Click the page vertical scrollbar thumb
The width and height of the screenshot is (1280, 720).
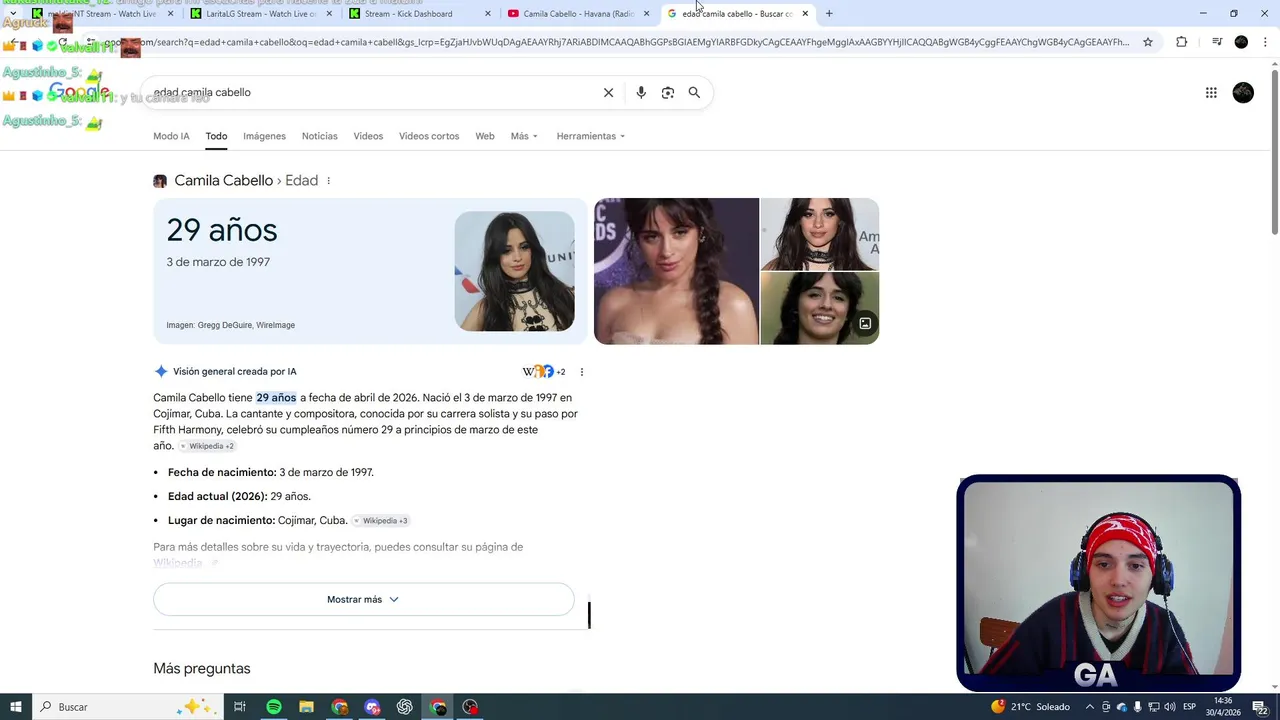1274,150
